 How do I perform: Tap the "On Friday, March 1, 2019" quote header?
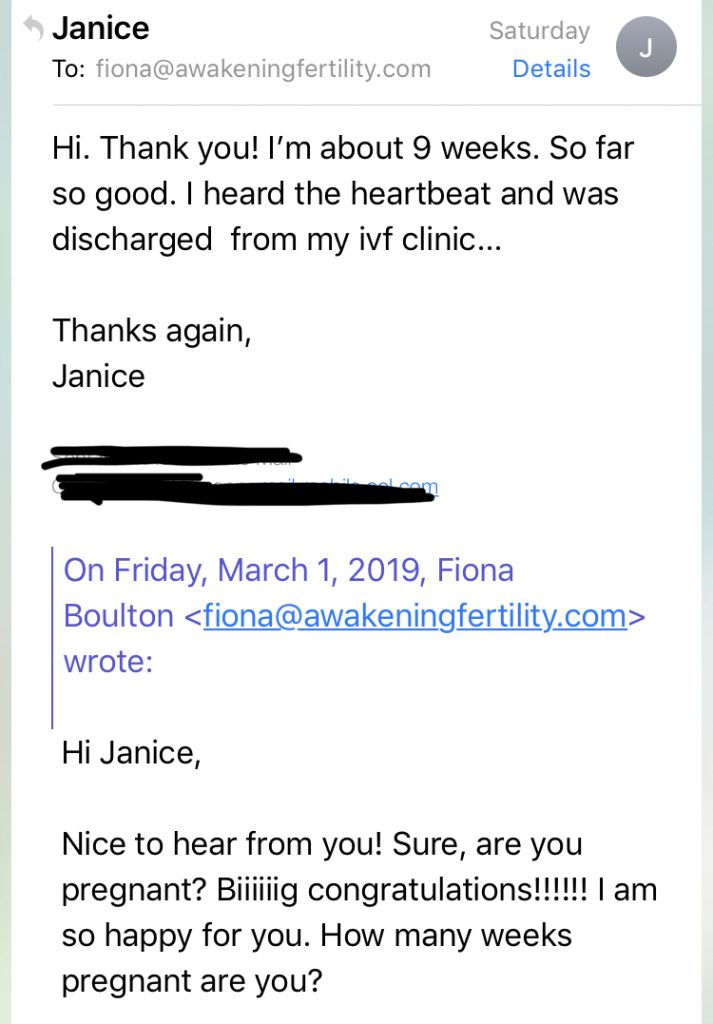pos(243,570)
